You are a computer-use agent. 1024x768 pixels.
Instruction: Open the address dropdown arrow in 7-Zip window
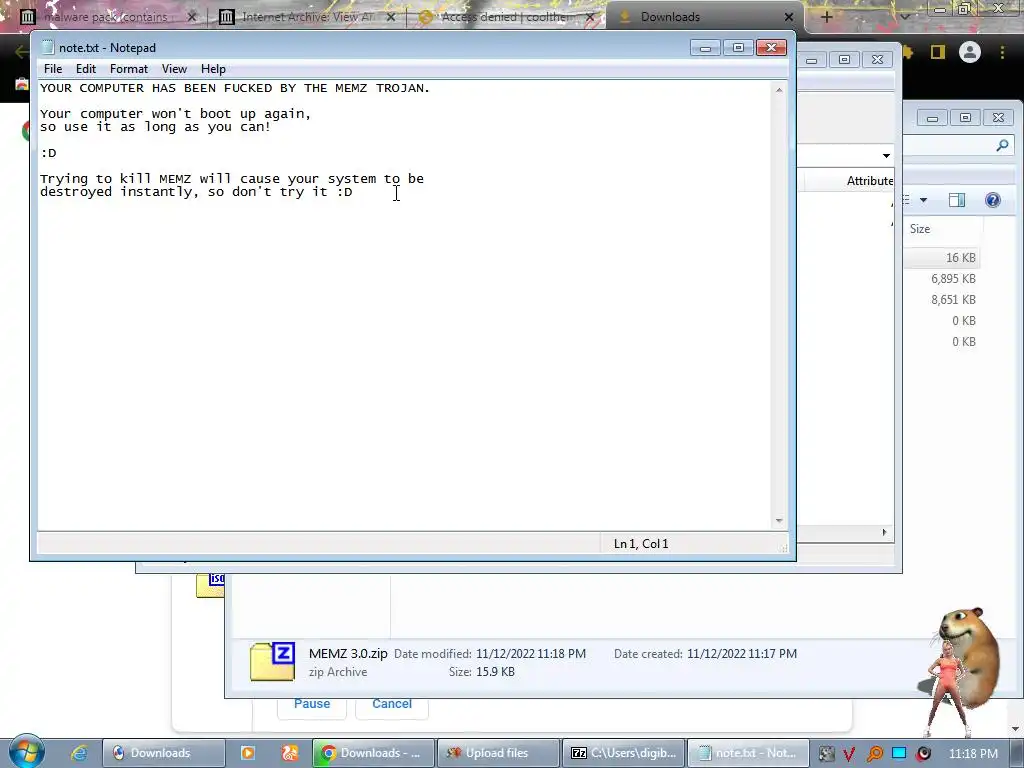886,155
